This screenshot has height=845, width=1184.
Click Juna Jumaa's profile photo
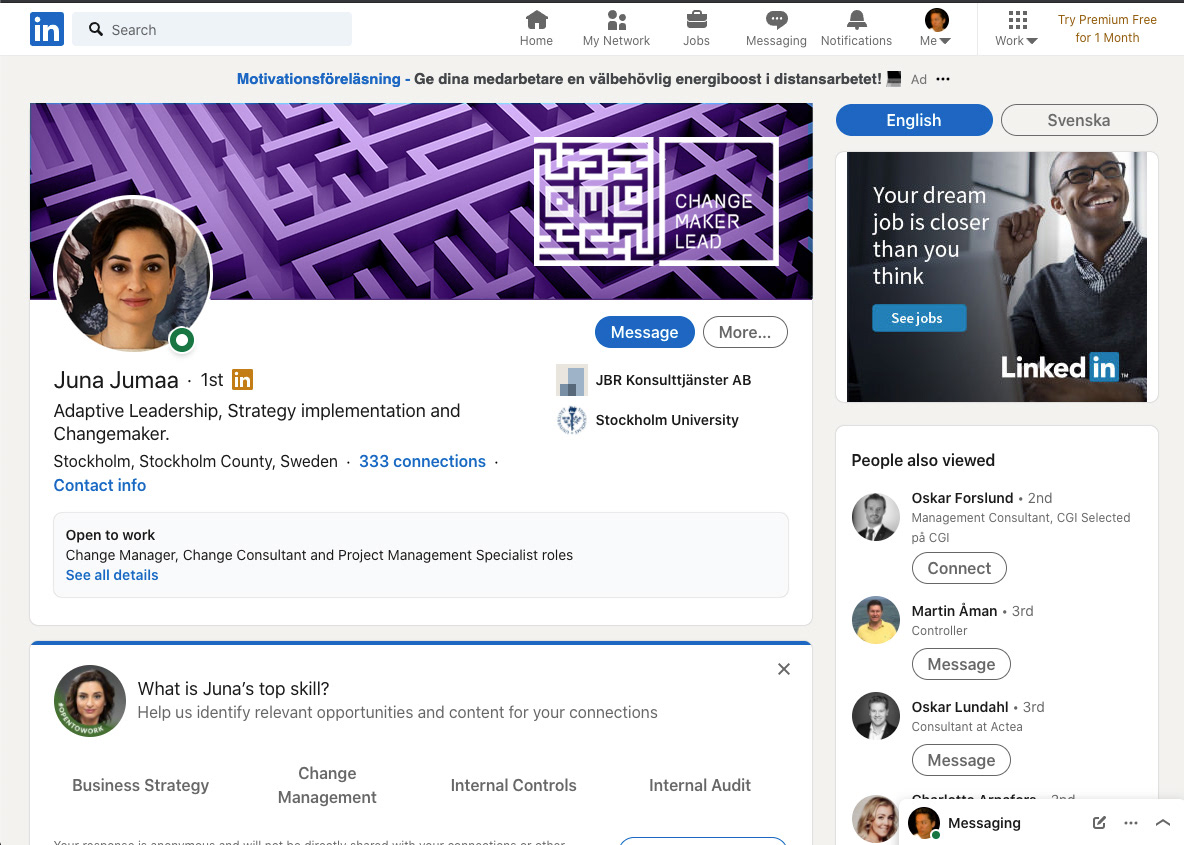133,274
